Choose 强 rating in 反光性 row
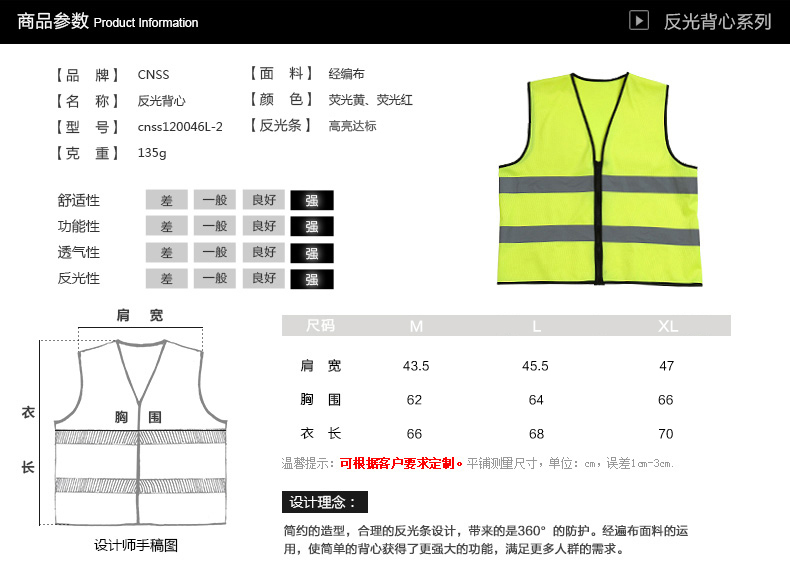Image resolution: width=790 pixels, height=563 pixels. pyautogui.click(x=312, y=279)
